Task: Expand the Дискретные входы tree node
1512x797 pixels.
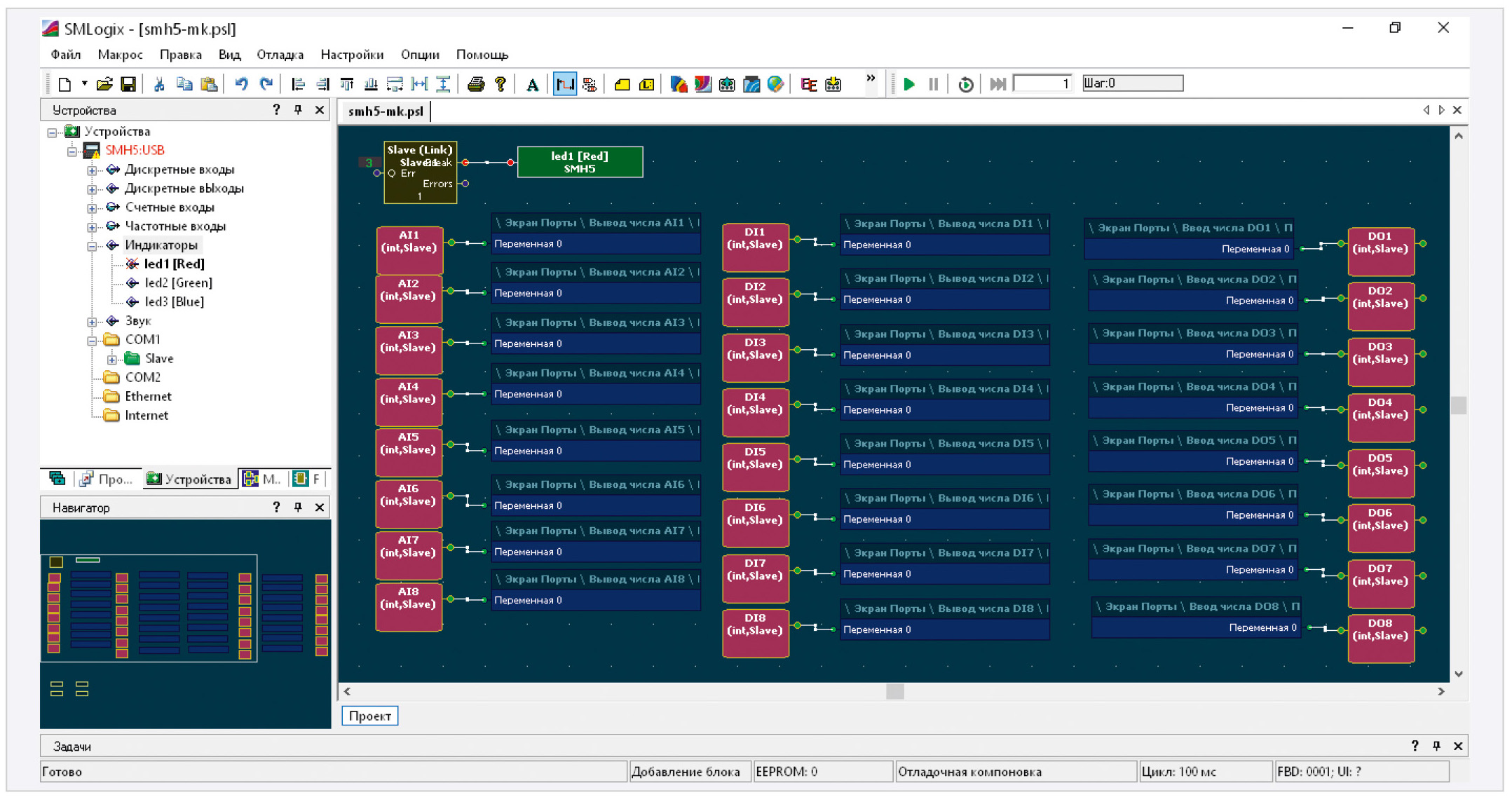Action: click(x=92, y=170)
